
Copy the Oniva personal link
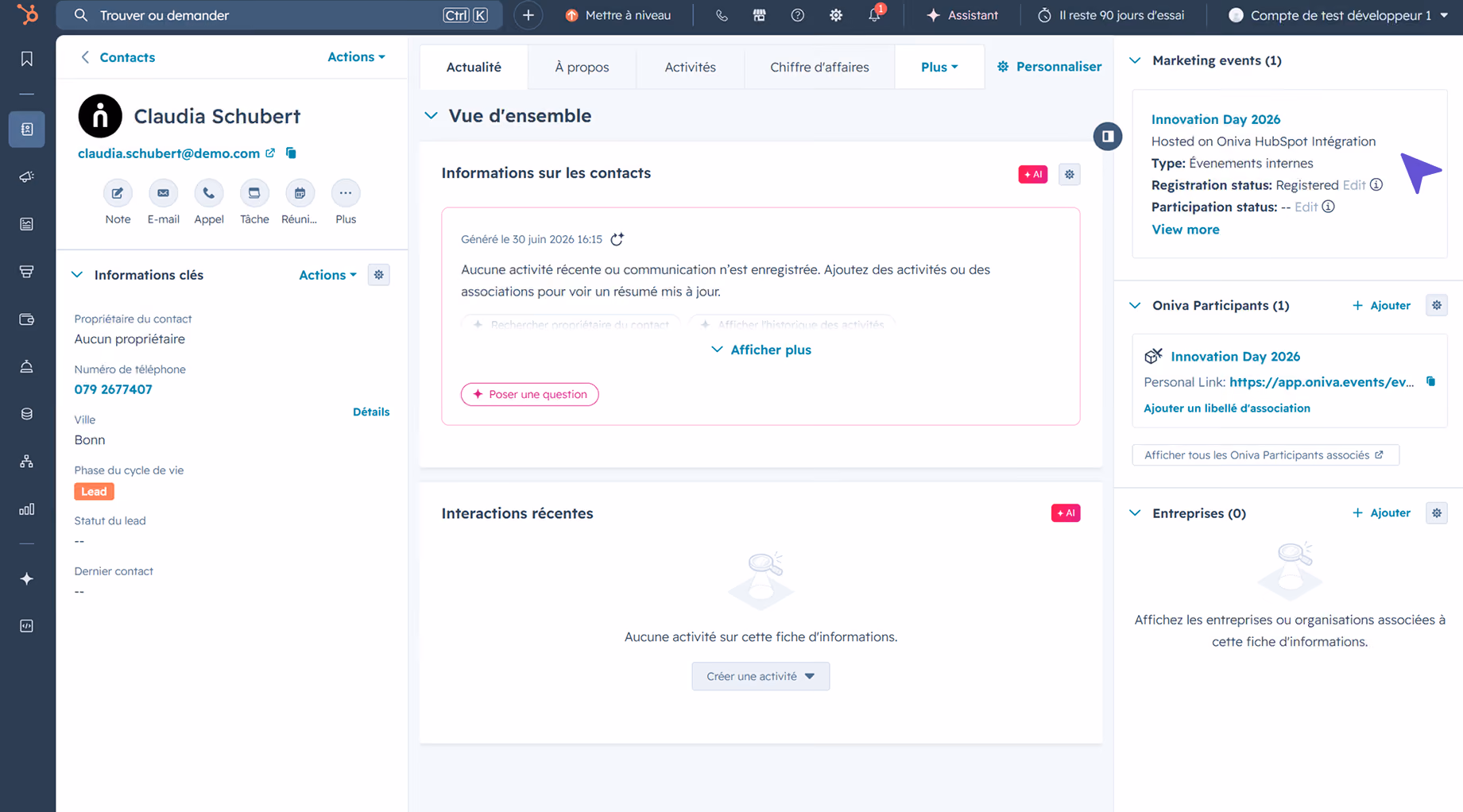(x=1431, y=382)
